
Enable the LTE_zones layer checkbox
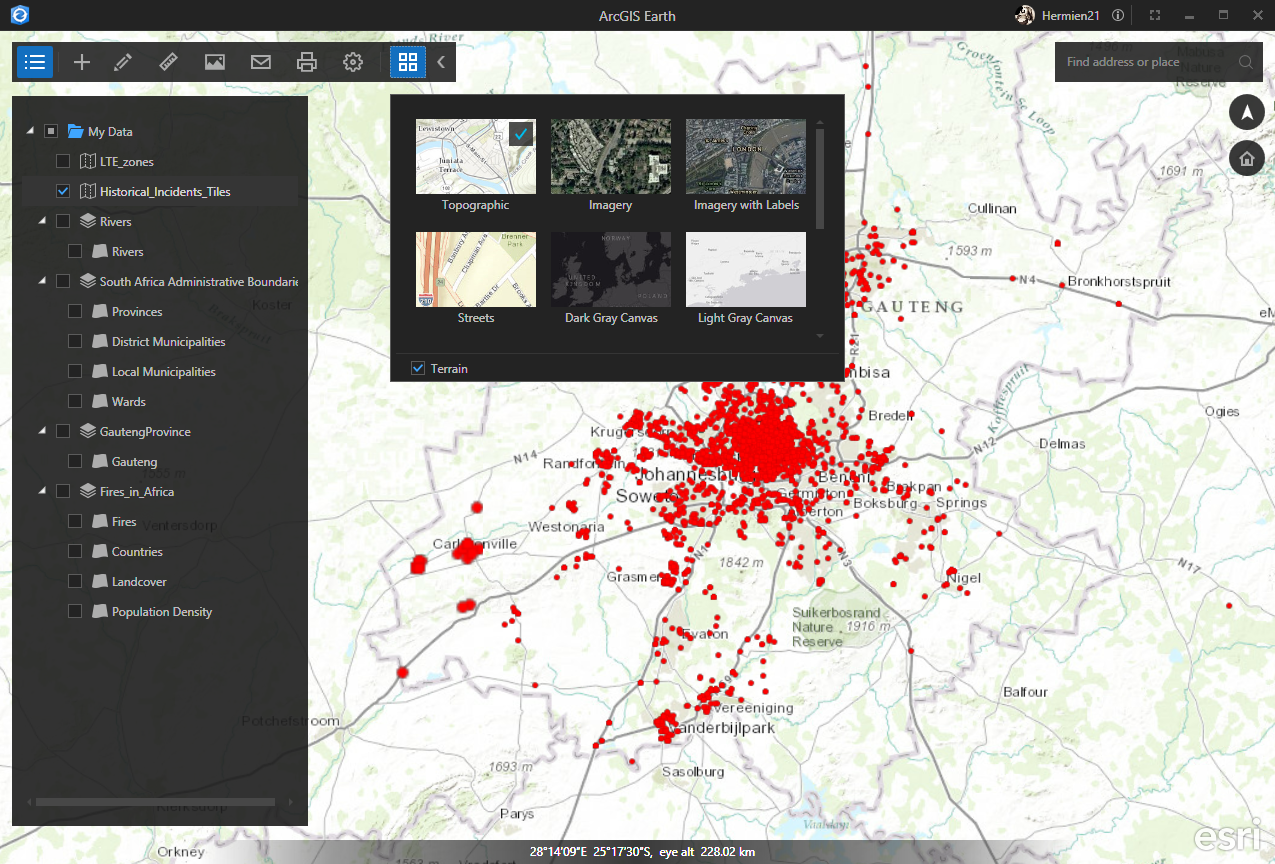(x=63, y=162)
